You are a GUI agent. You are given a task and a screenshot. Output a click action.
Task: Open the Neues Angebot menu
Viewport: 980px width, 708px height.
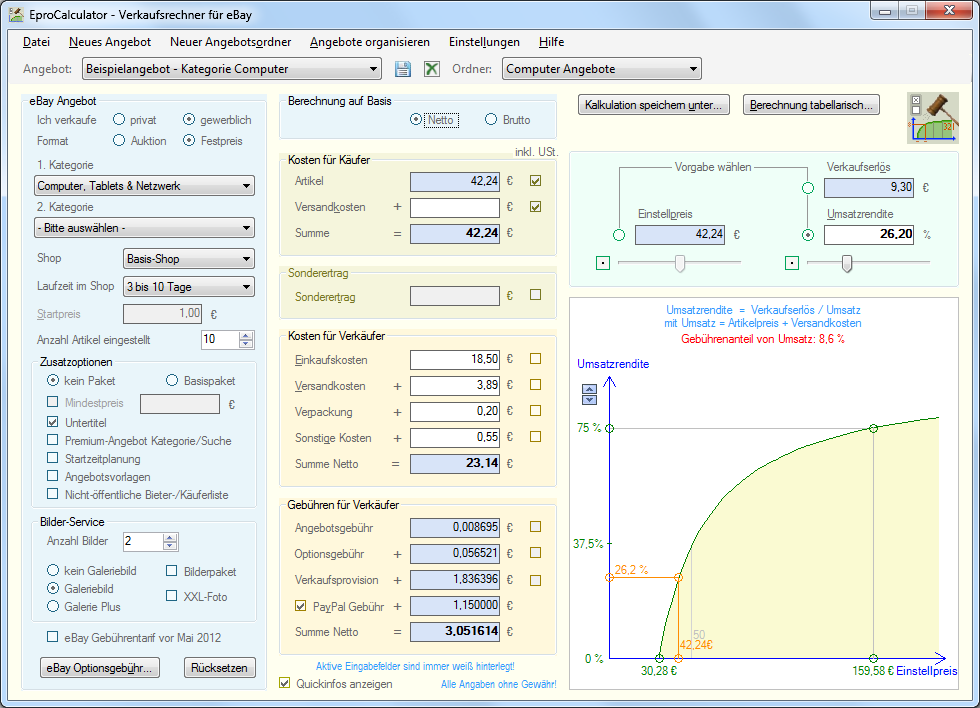point(110,42)
